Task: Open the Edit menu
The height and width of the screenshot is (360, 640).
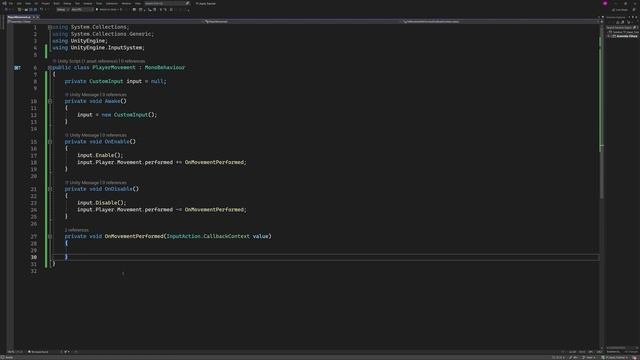Action: (x=19, y=3)
